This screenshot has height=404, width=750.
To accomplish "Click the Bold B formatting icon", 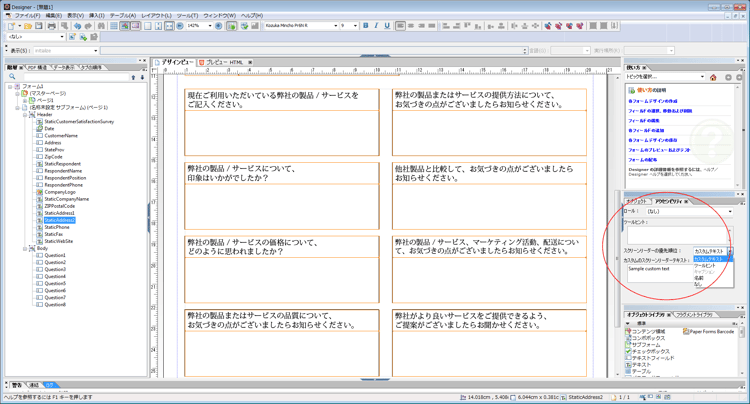I will click(x=365, y=26).
